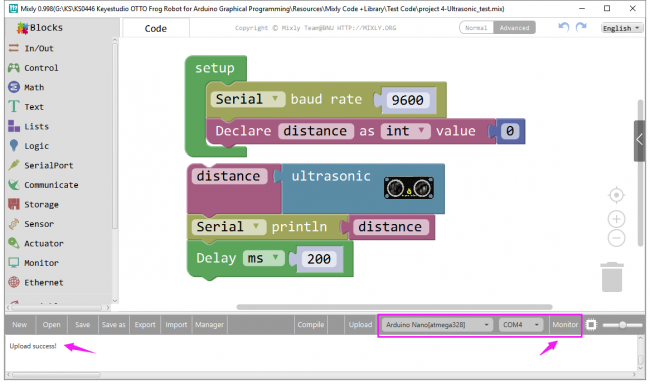This screenshot has width=650, height=384.
Task: Zoom in with the plus icon
Action: 616,219
